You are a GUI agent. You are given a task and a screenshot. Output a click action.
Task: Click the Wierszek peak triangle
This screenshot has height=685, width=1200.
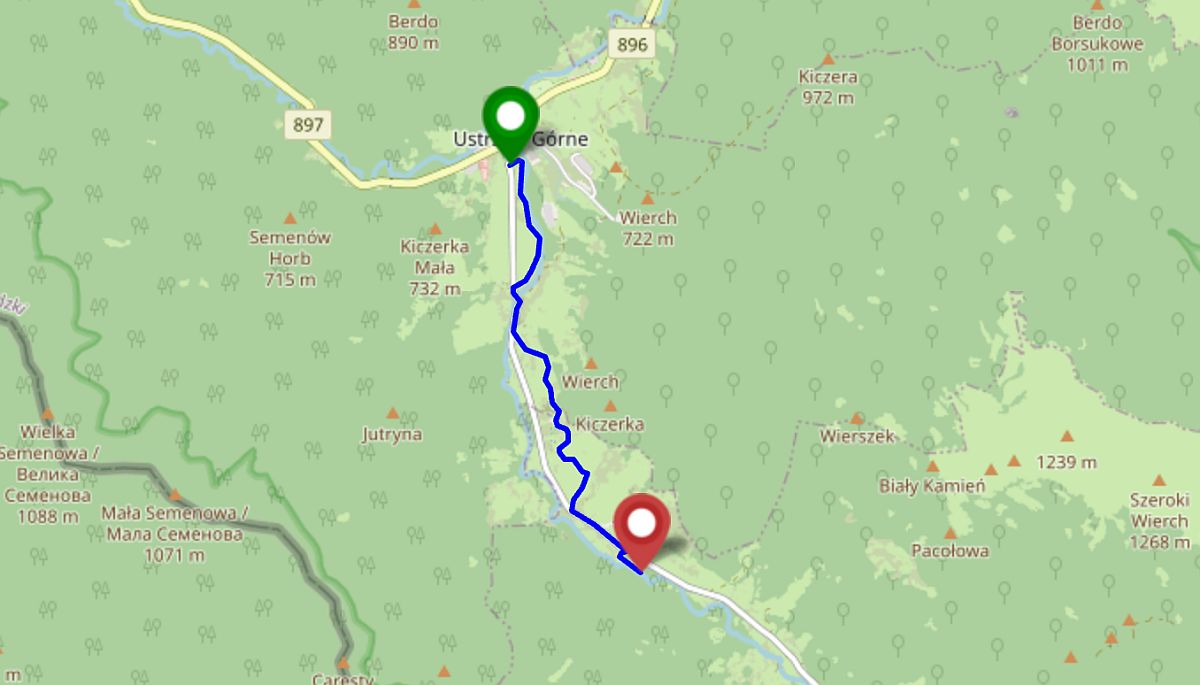(856, 418)
